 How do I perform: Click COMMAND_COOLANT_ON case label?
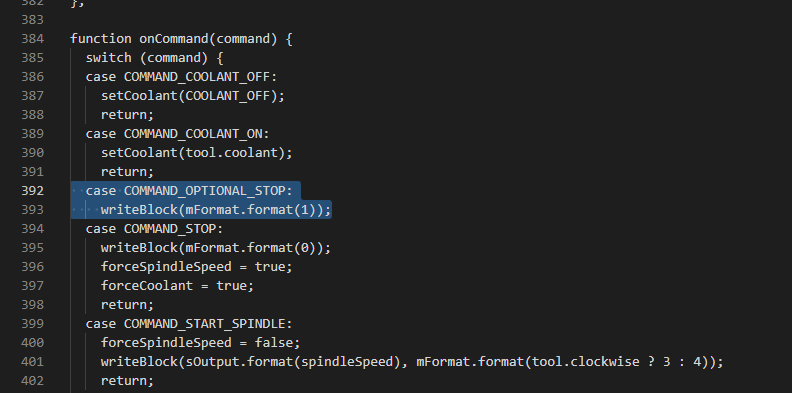pos(196,134)
